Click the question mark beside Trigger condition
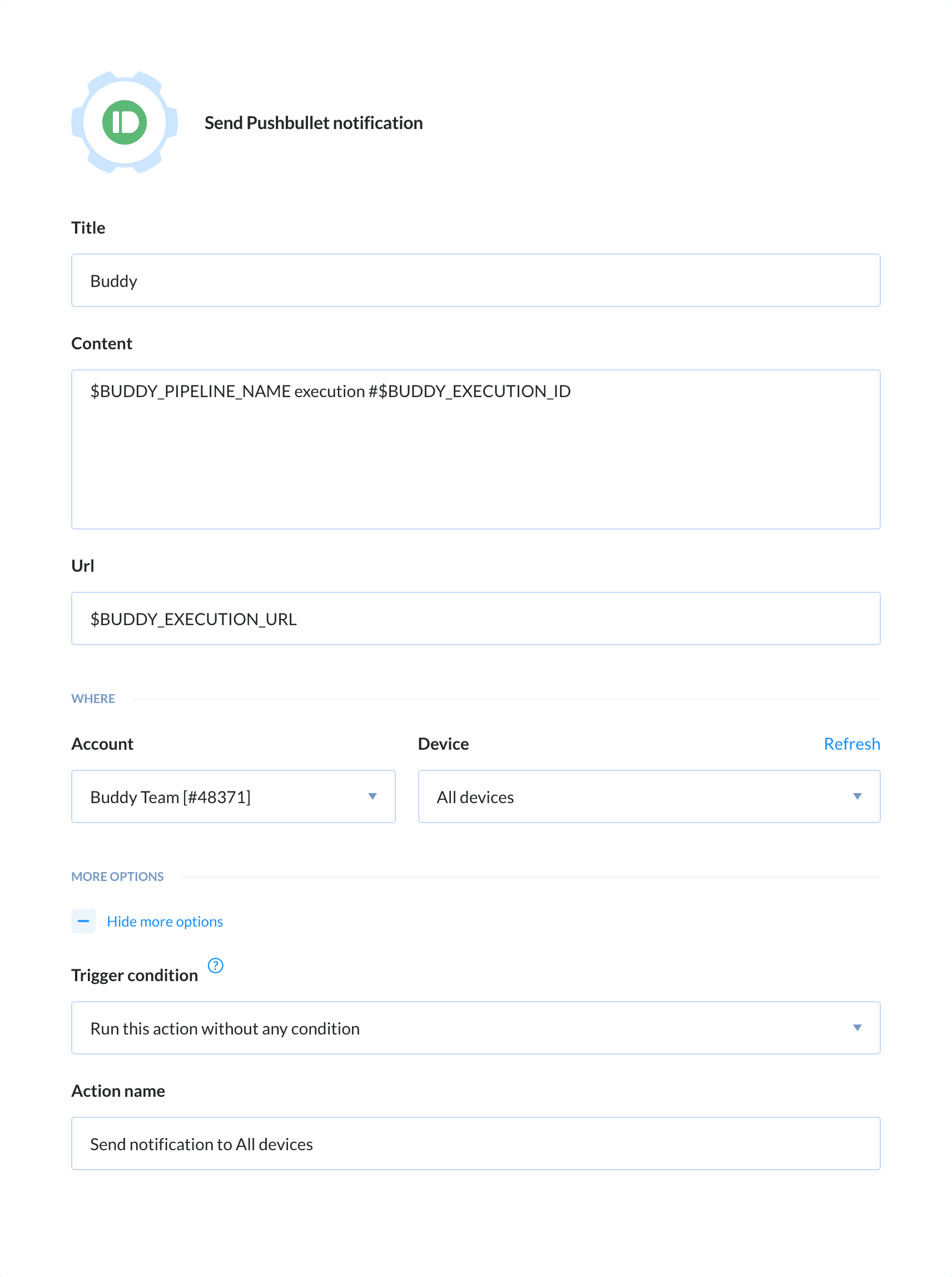Image resolution: width=952 pixels, height=1277 pixels. pyautogui.click(x=216, y=967)
